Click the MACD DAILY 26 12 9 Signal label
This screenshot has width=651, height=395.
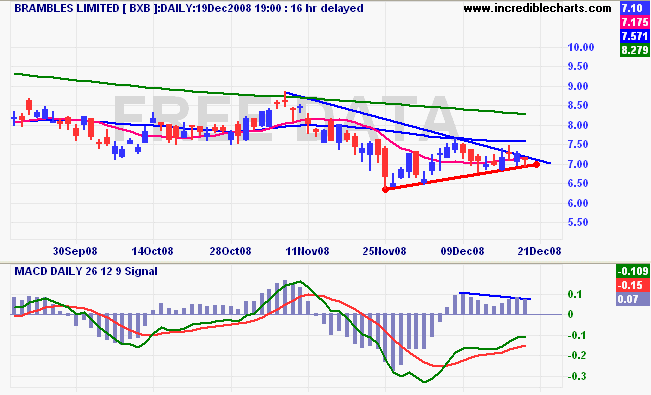(86, 272)
